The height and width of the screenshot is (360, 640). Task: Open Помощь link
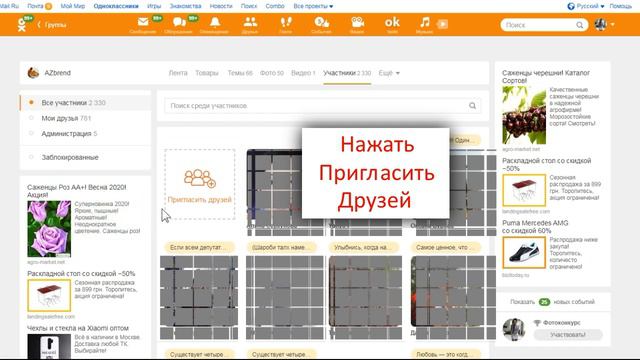click(x=620, y=6)
